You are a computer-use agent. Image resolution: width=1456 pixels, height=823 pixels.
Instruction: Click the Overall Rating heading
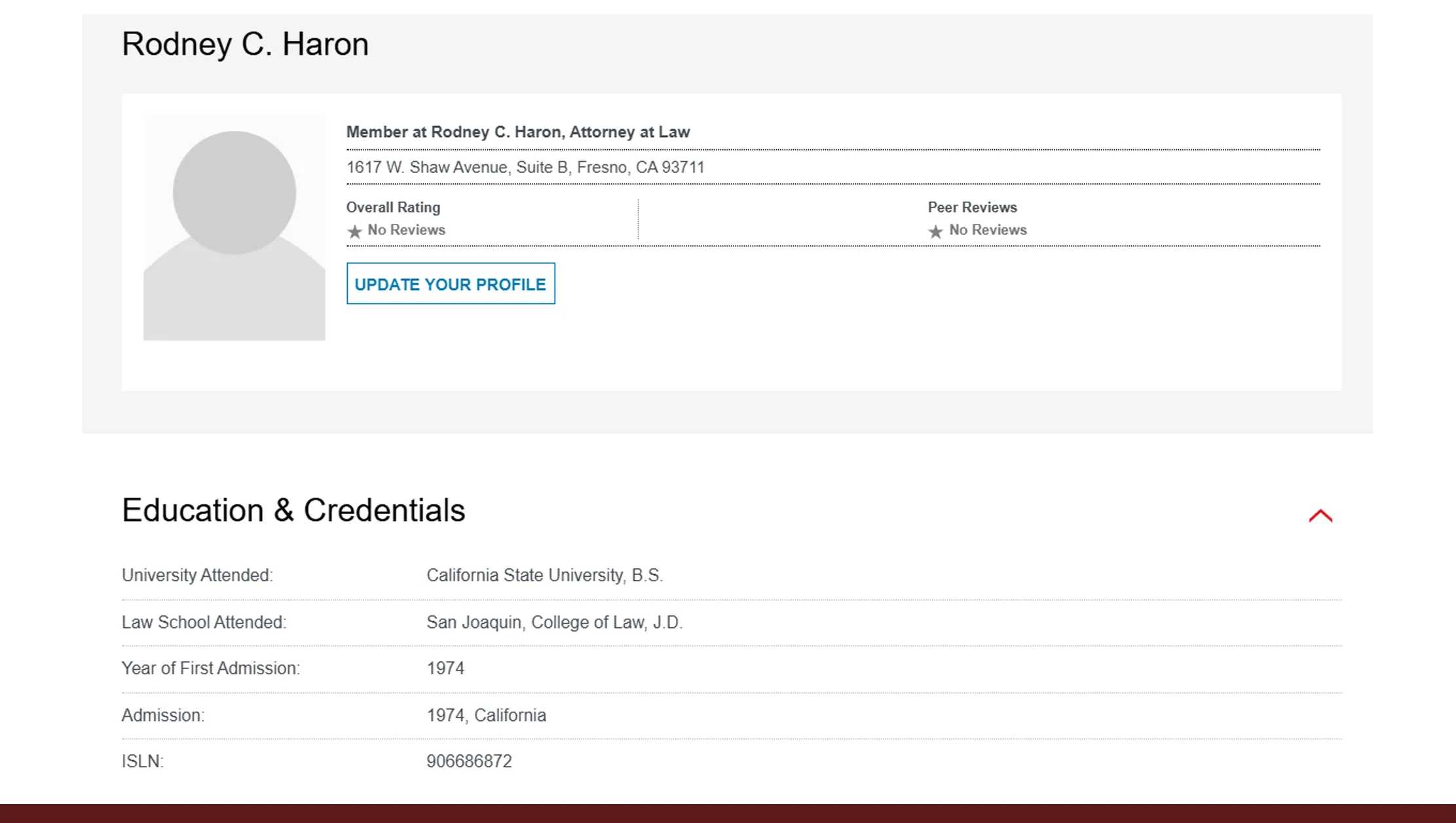393,207
